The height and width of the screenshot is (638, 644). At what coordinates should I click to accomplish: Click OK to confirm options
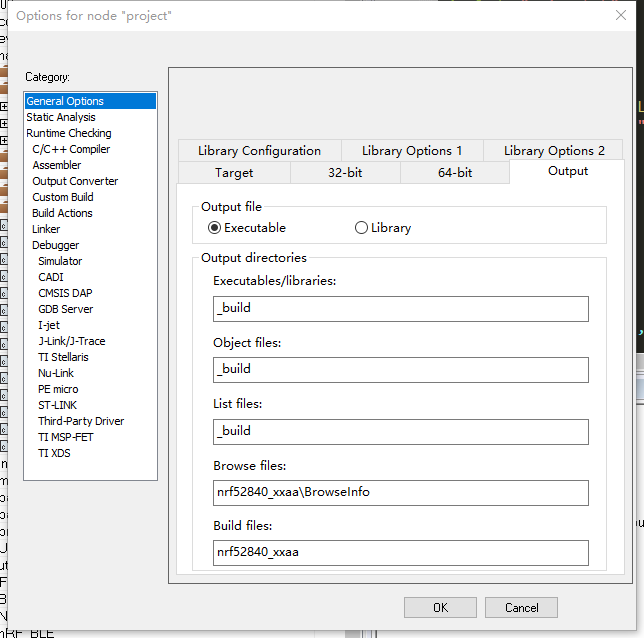(440, 607)
